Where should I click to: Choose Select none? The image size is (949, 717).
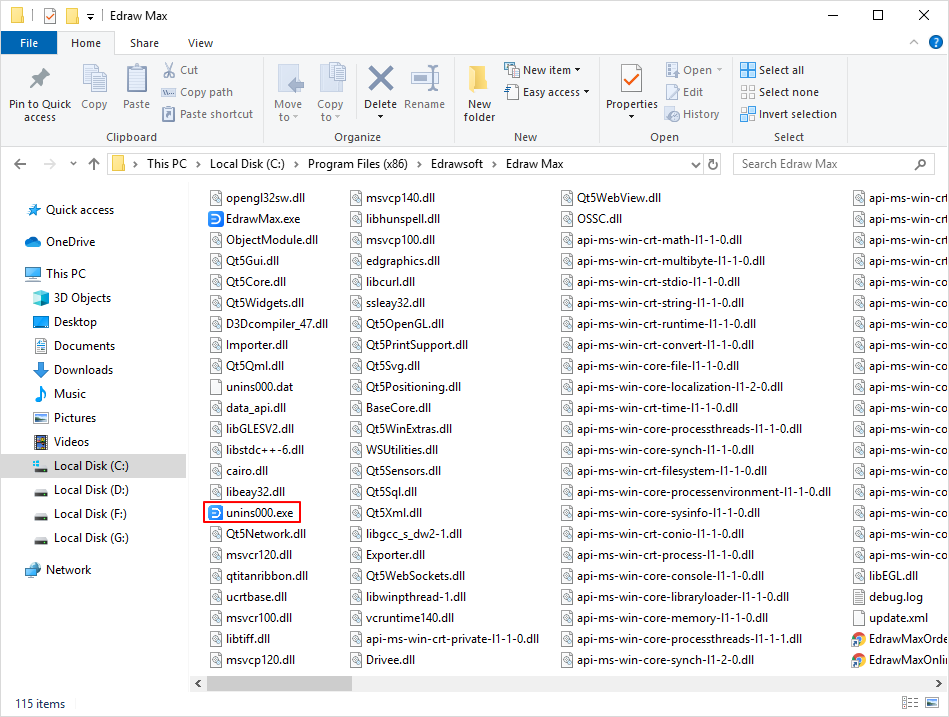pos(780,92)
